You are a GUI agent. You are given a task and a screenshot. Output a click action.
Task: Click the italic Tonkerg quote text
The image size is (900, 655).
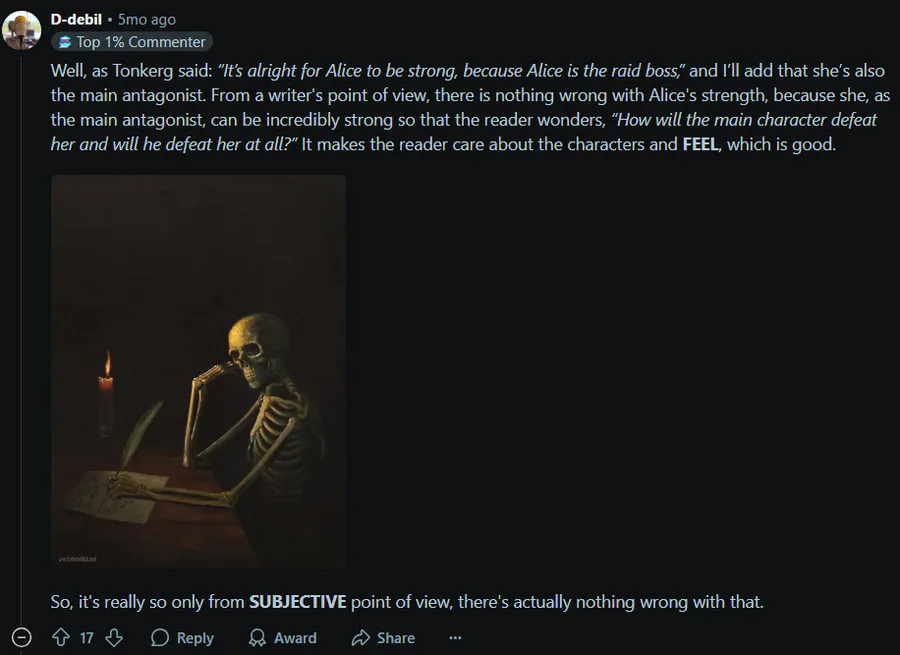tap(451, 71)
